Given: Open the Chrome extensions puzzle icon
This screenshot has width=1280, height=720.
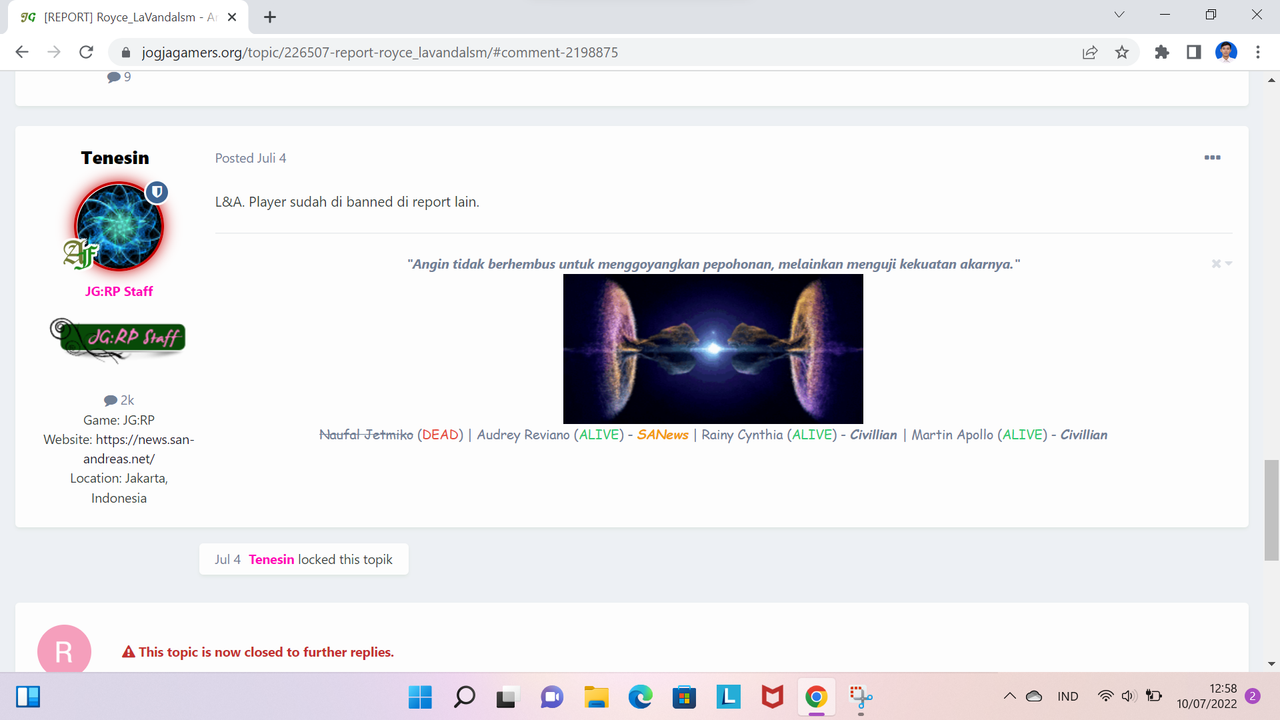Looking at the screenshot, I should click(x=1161, y=52).
